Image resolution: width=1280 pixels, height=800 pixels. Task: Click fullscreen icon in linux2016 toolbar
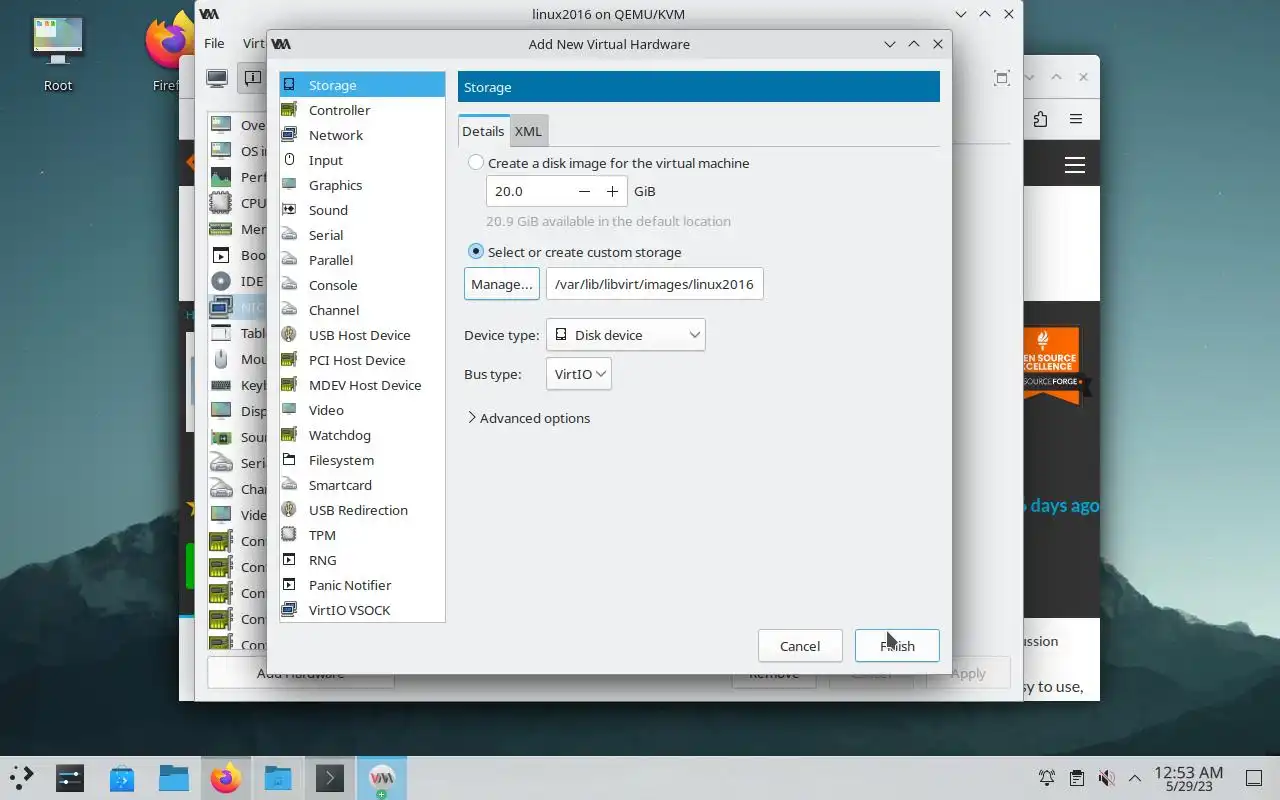[1002, 78]
